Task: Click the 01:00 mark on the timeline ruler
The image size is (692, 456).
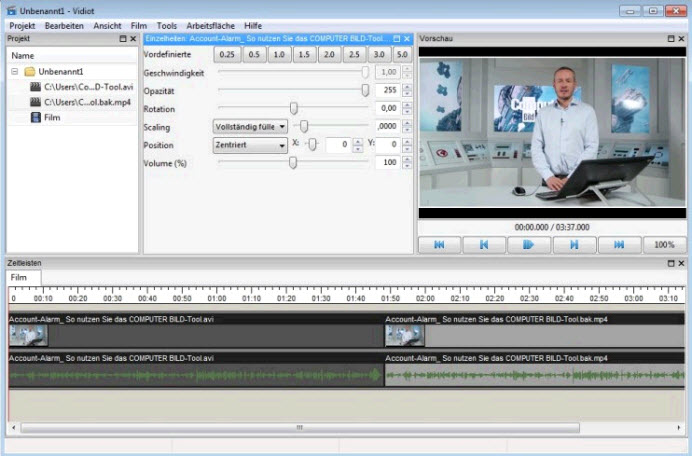Action: pyautogui.click(x=216, y=299)
